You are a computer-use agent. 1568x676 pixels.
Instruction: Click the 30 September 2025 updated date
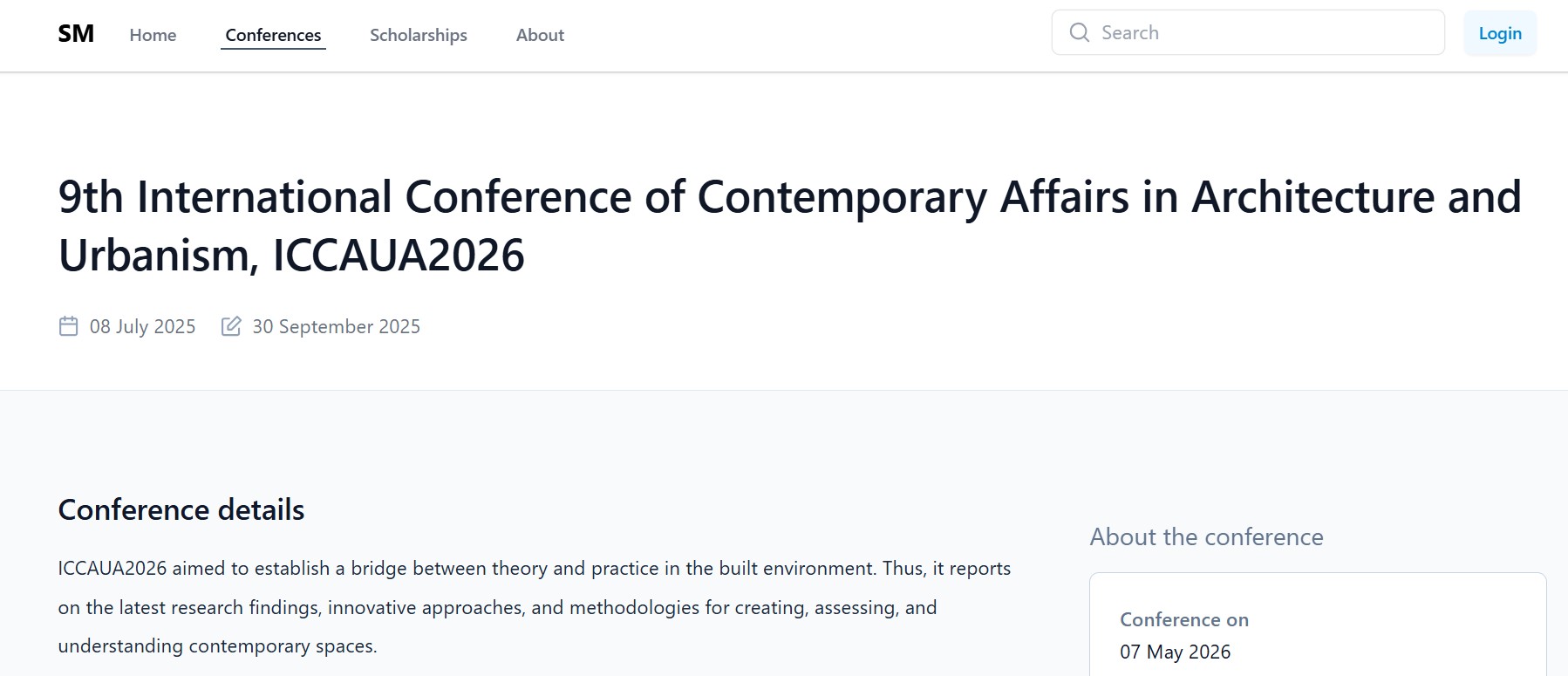(x=336, y=326)
